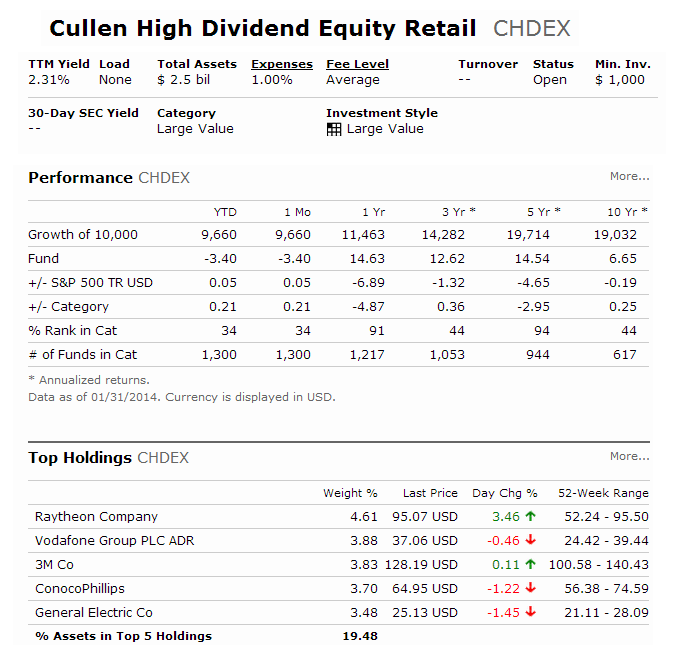
Task: Open the 3M Co holding
Action: 54,564
